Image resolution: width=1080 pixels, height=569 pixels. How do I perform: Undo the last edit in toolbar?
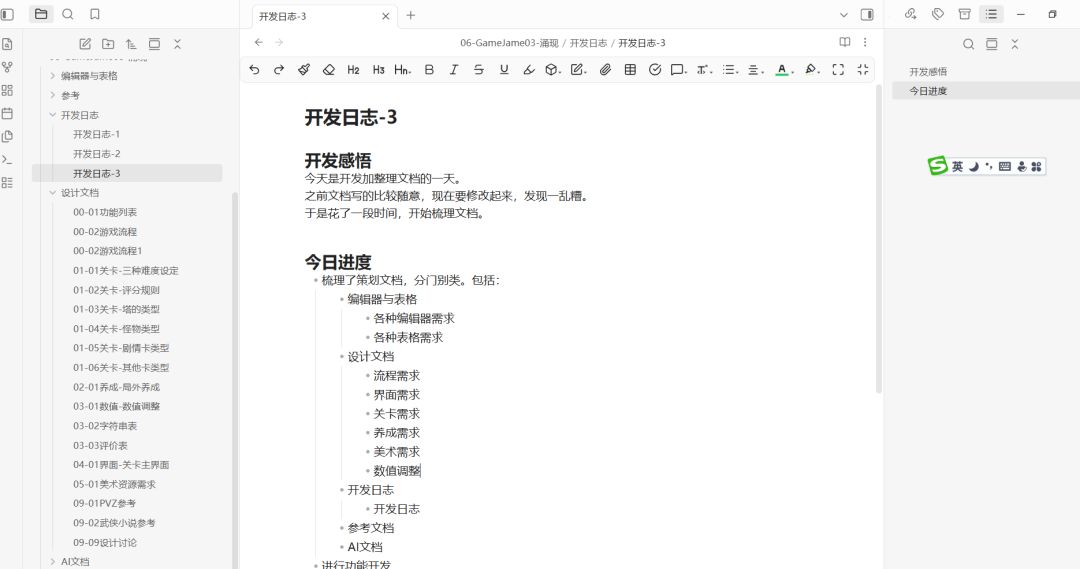254,70
